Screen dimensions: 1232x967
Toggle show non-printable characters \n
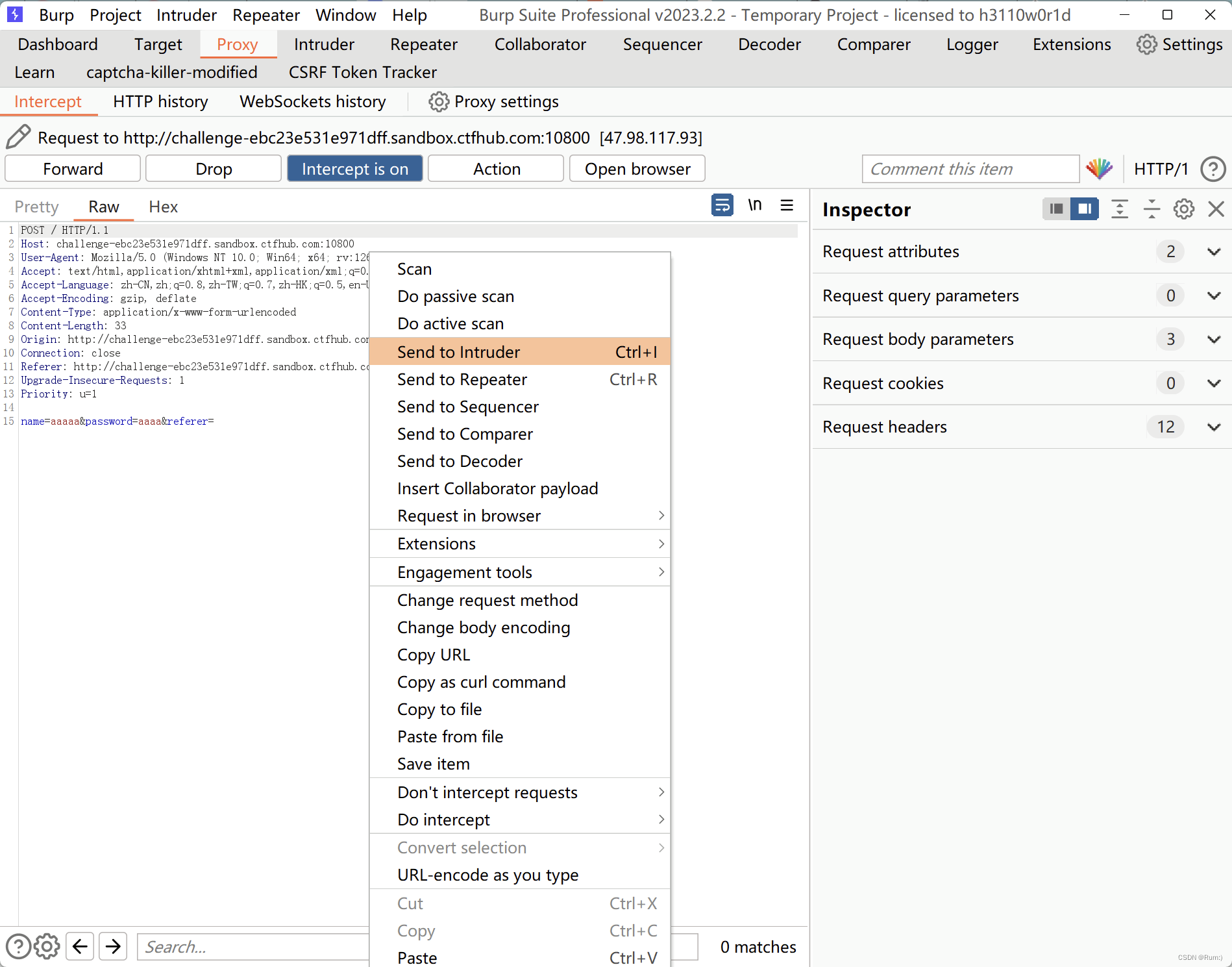754,205
